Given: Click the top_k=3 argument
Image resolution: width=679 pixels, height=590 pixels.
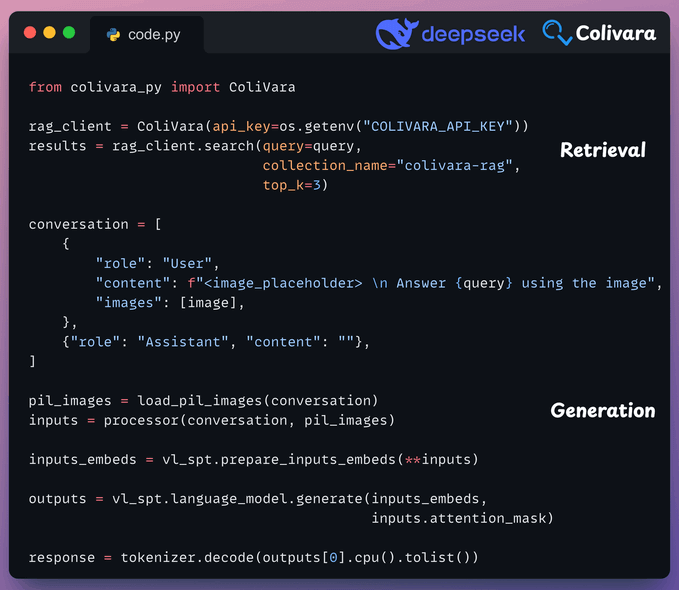Looking at the screenshot, I should coord(291,185).
